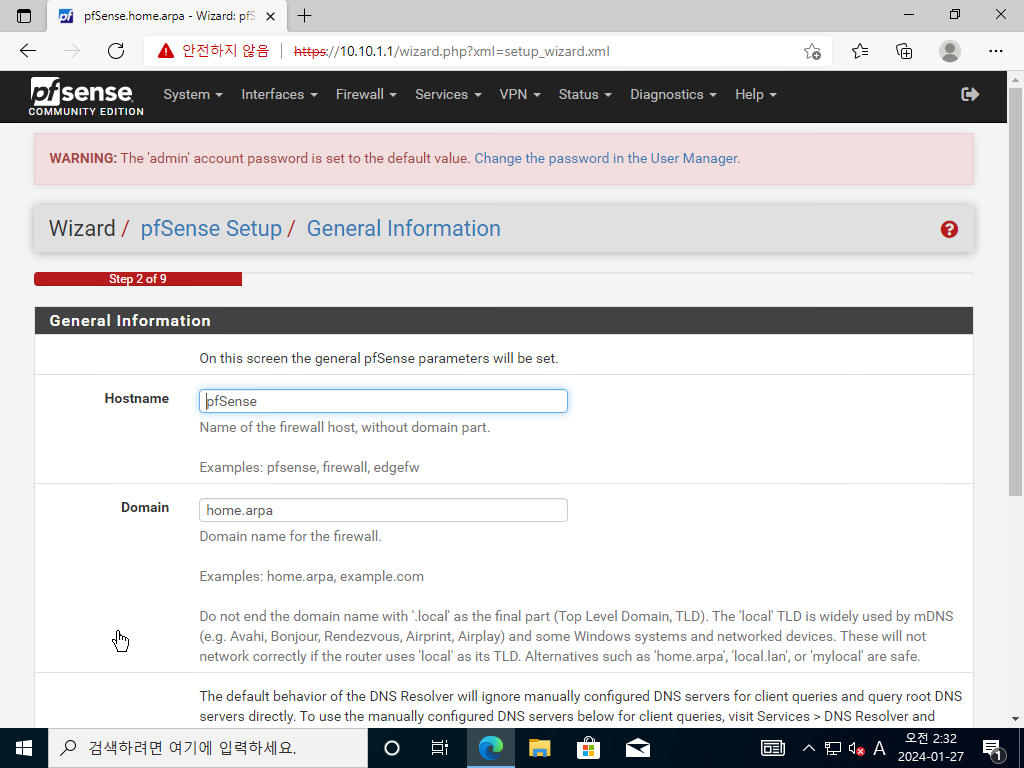Open the Windows Start menu
Screen dimensions: 1024x768
(24, 748)
